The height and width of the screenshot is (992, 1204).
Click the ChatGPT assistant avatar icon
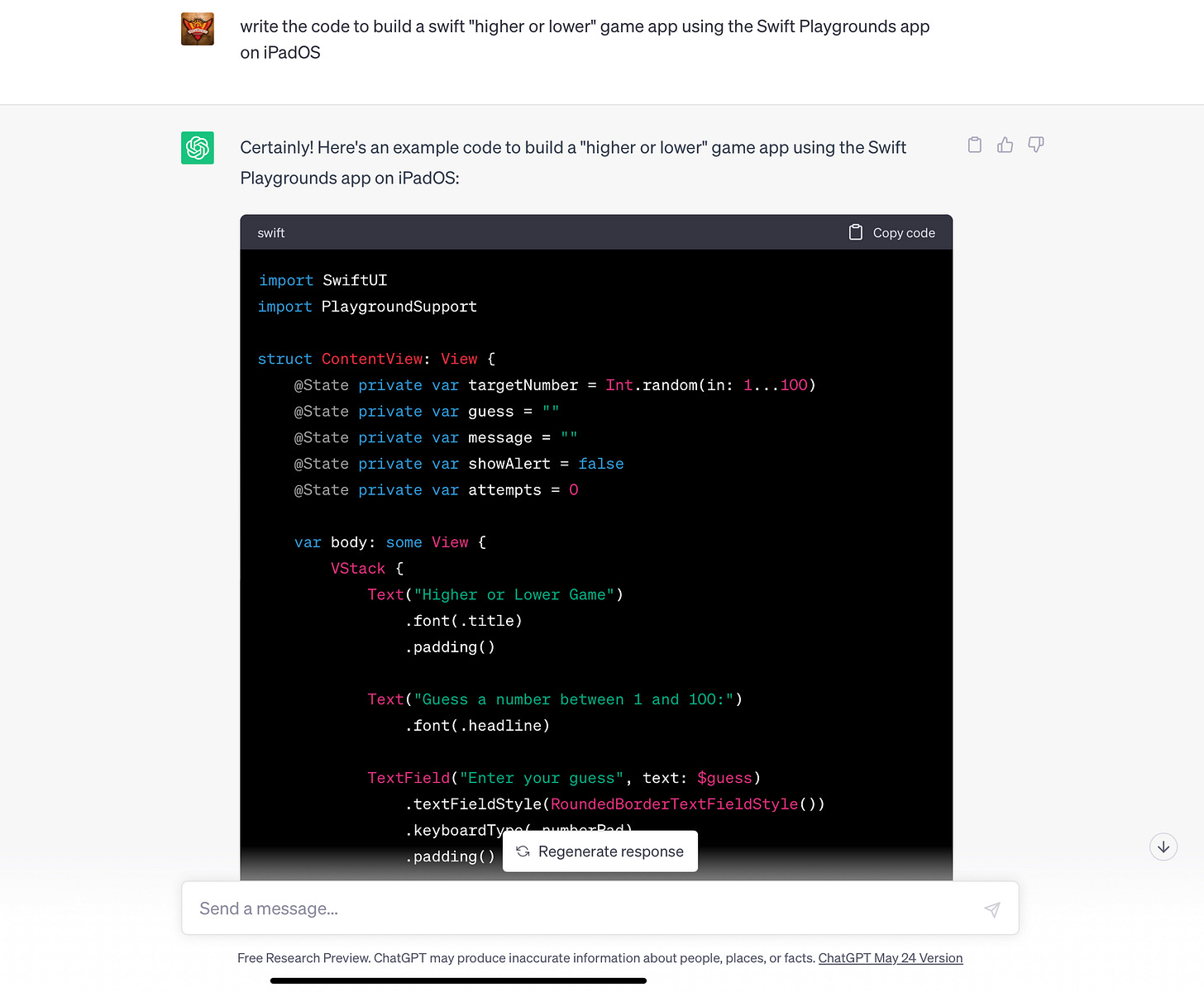coord(198,148)
